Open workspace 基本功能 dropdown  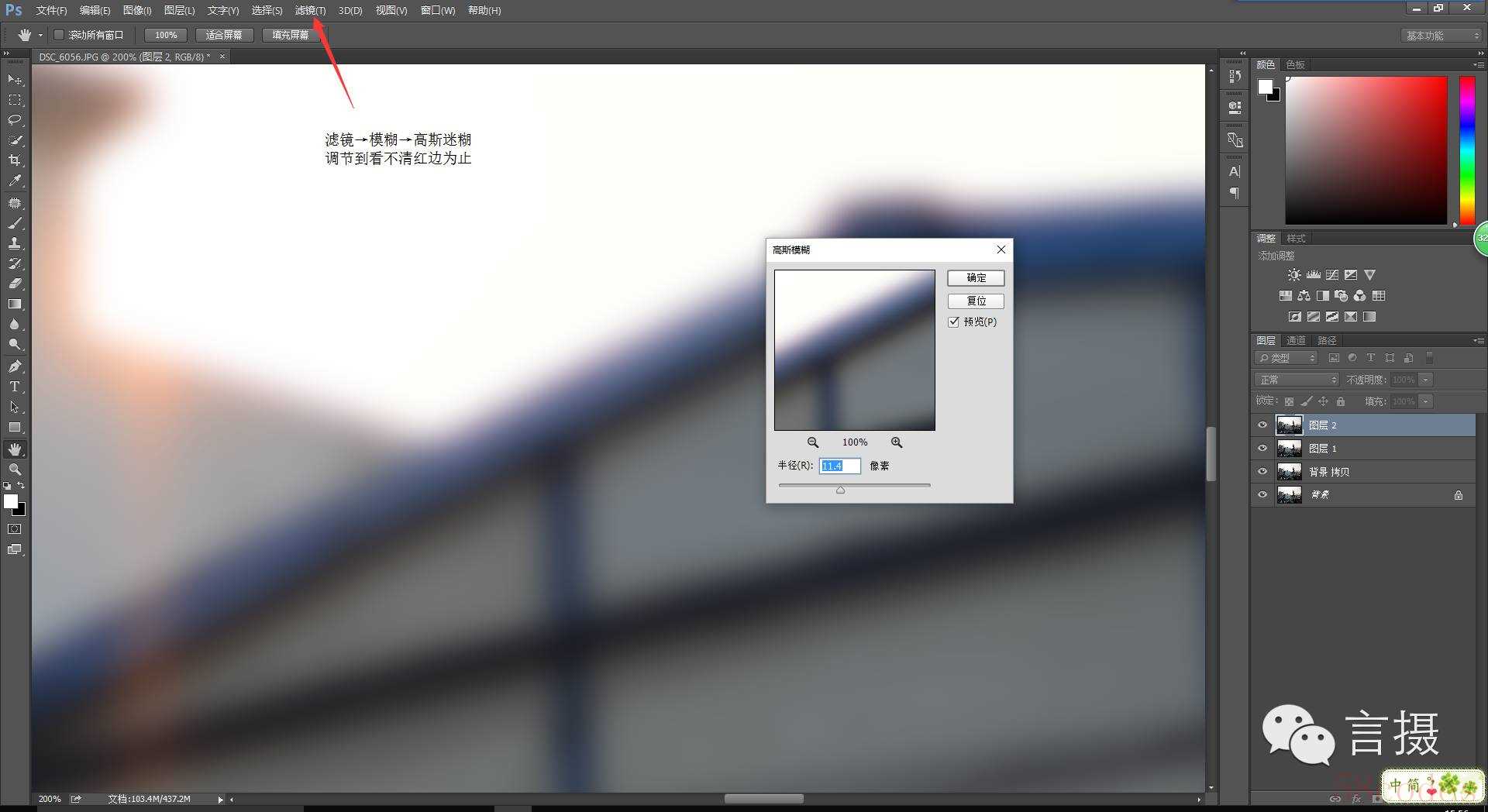coord(1441,36)
